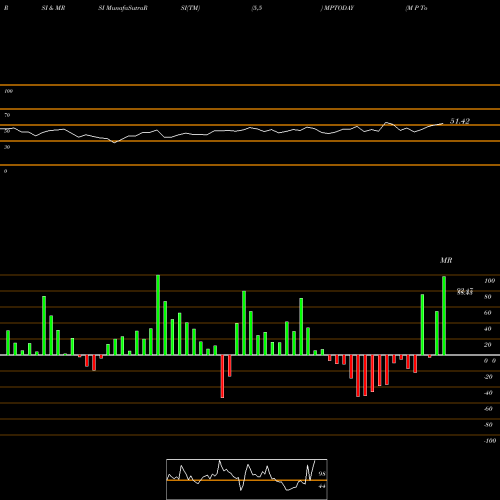Click the 44 label in the mini chart
The width and height of the screenshot is (500, 500).
pyautogui.click(x=322, y=486)
